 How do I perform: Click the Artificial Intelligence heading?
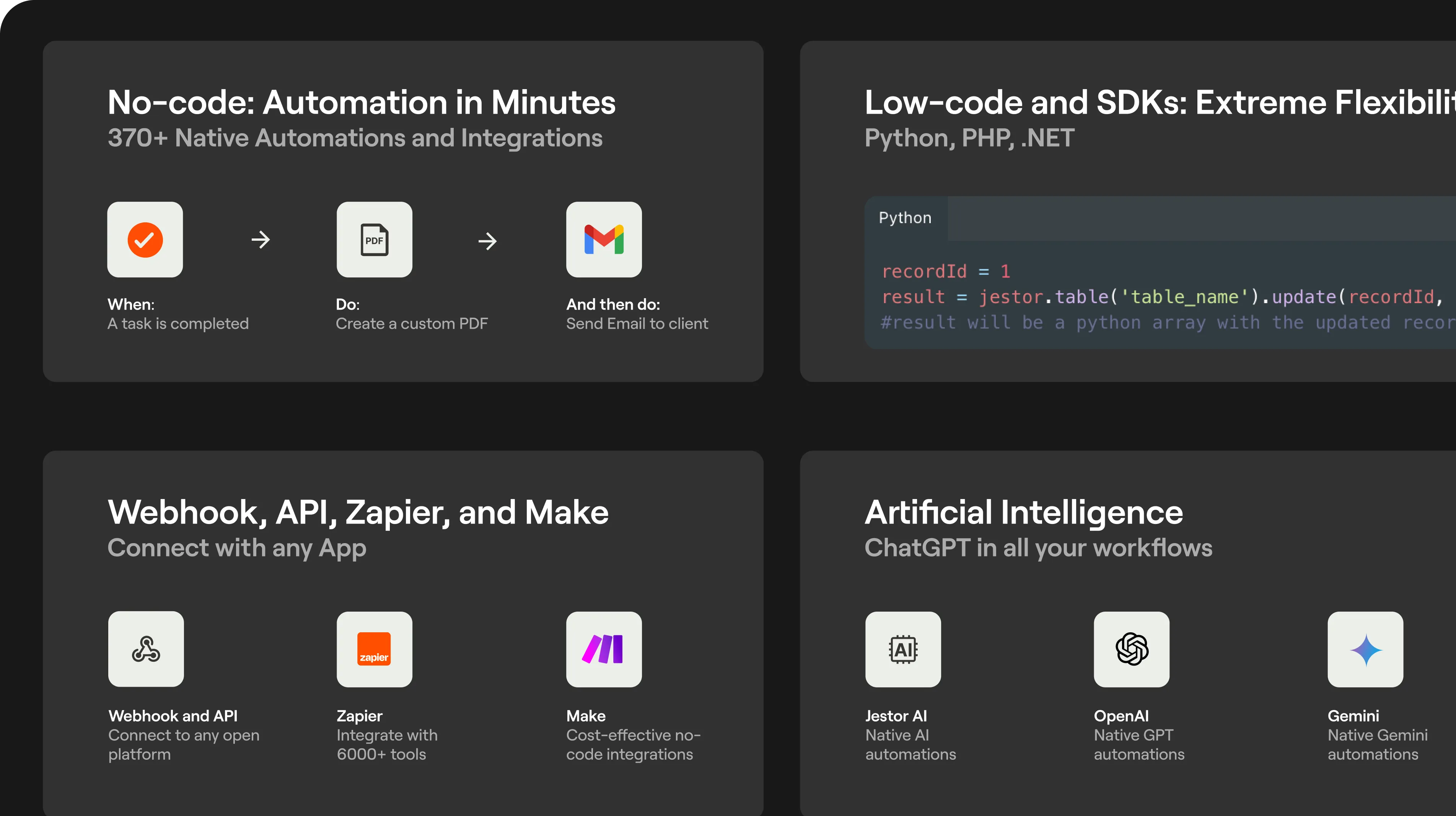[1023, 512]
